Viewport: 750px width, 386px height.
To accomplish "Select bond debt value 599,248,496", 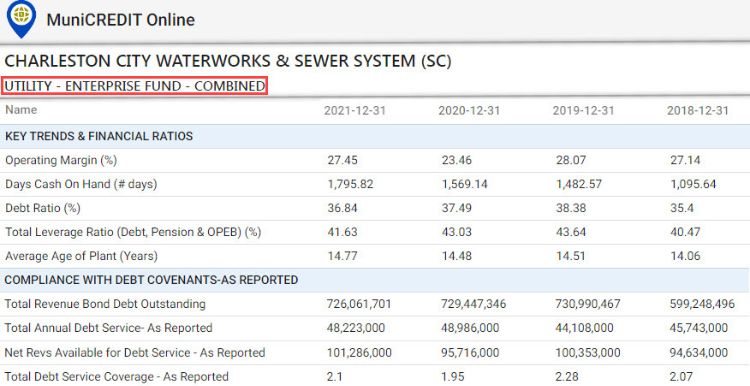I will pos(702,304).
